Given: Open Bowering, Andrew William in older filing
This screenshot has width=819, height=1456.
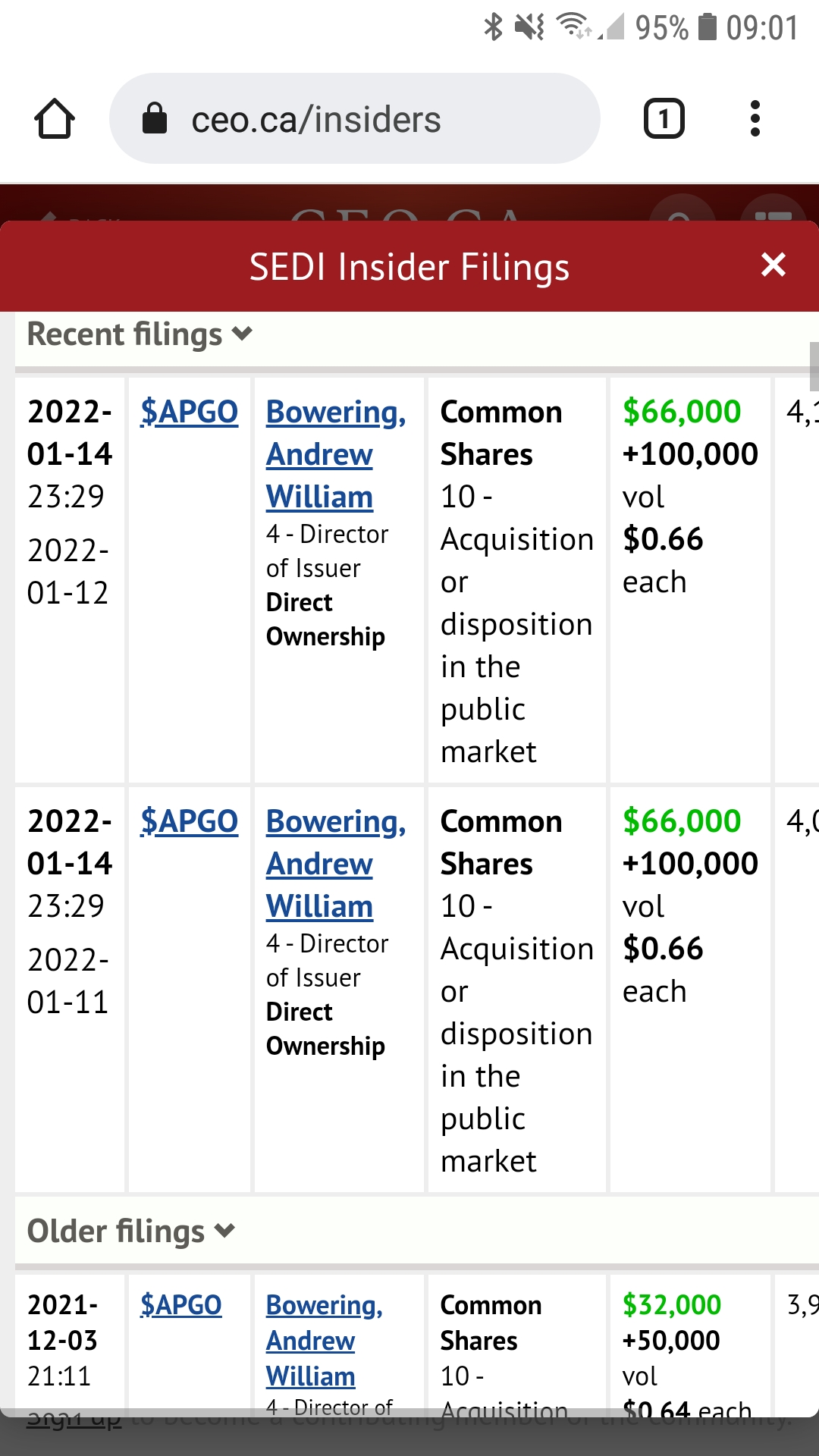Looking at the screenshot, I should coord(324,1341).
